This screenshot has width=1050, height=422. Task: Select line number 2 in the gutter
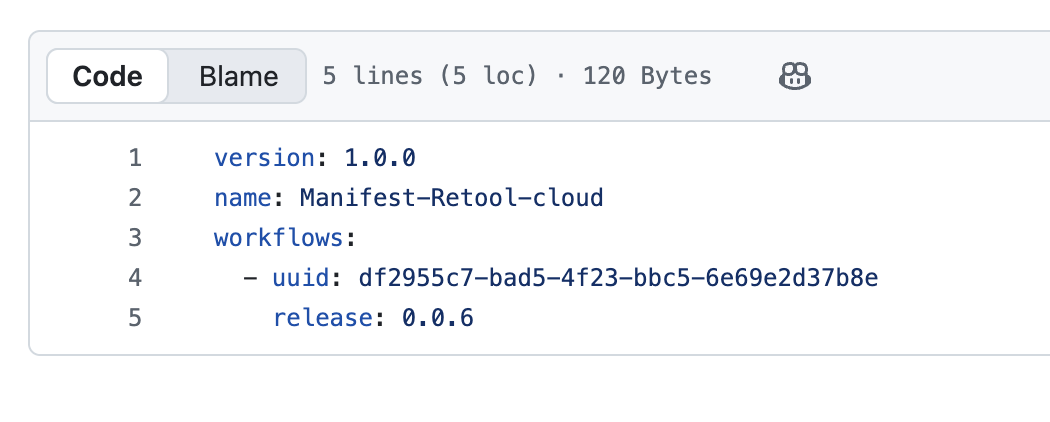[x=135, y=198]
